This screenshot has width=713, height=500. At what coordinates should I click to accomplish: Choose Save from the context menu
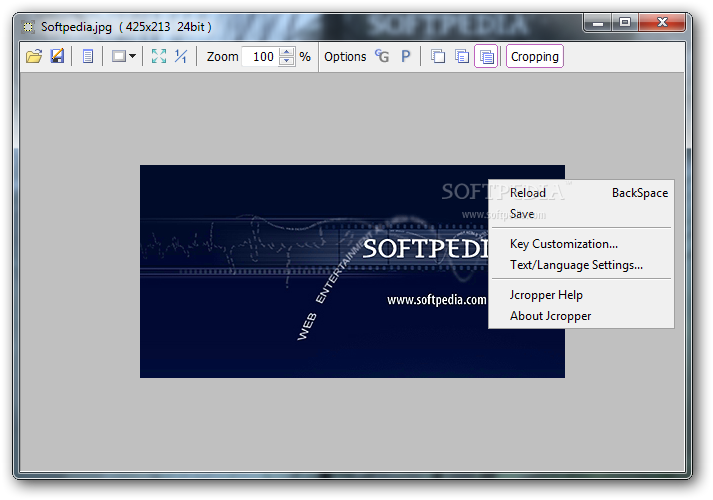581,214
